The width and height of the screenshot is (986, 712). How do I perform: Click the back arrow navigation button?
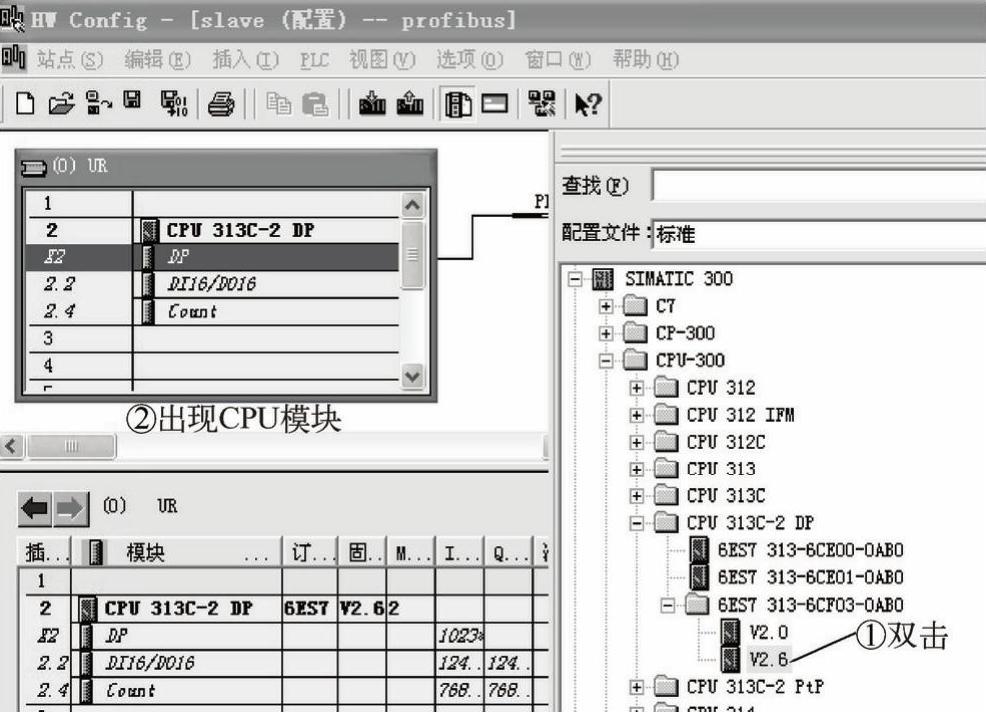coord(35,508)
